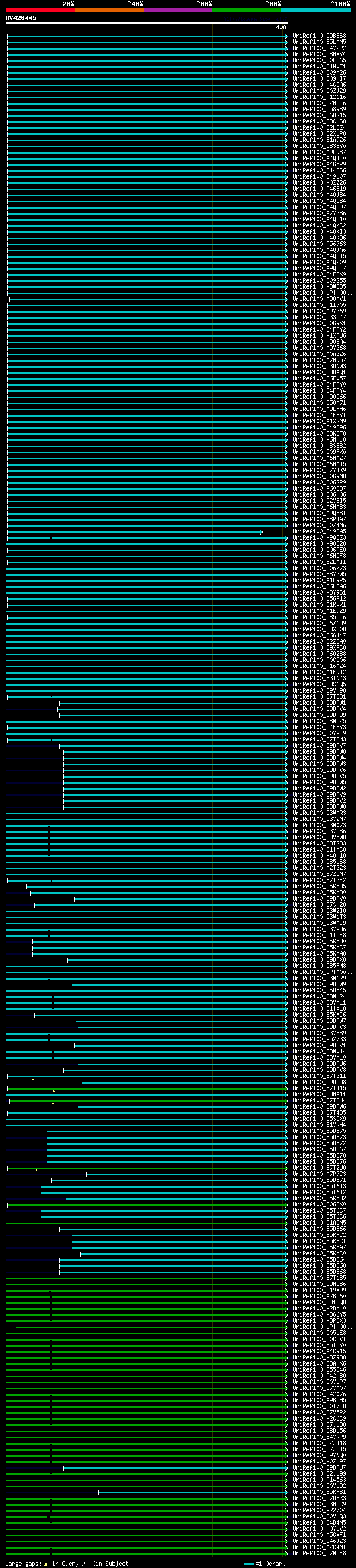The image size is (356, 1568).
Task: Click label UniRef100_A8W3B5
Action: click(x=319, y=286)
